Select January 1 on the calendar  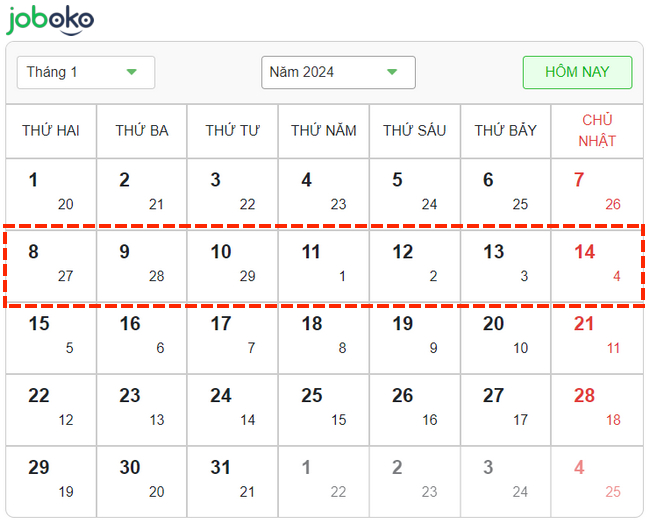[51, 191]
